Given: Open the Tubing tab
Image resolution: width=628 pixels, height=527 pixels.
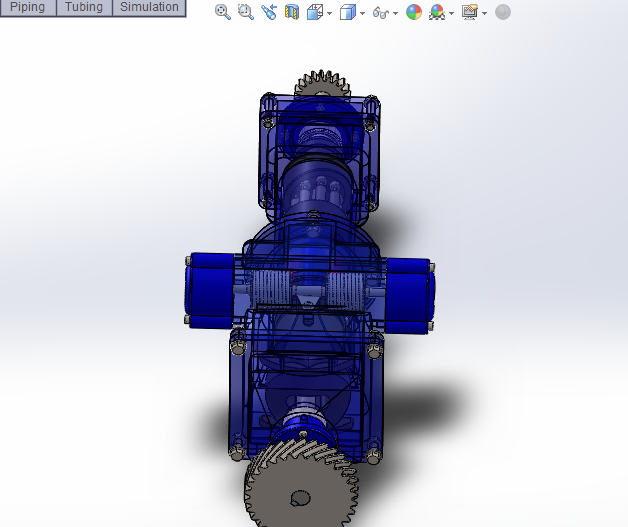Looking at the screenshot, I should pos(84,8).
